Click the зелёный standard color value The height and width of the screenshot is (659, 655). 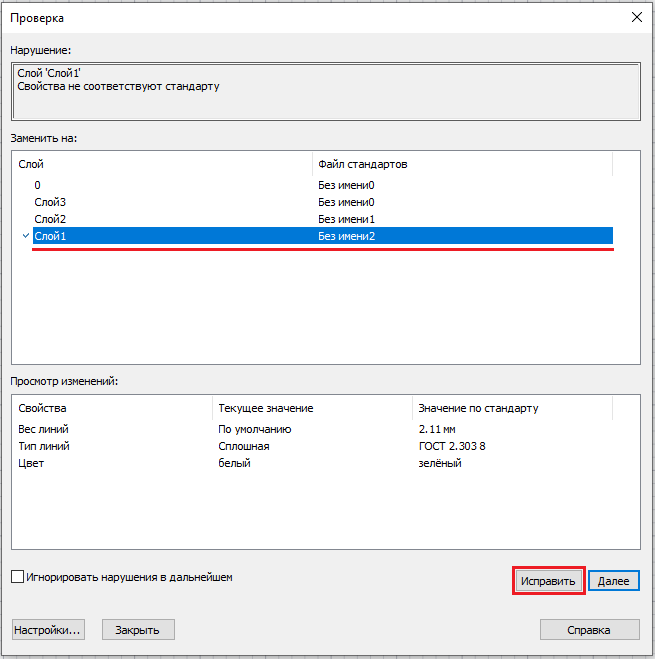(x=440, y=463)
